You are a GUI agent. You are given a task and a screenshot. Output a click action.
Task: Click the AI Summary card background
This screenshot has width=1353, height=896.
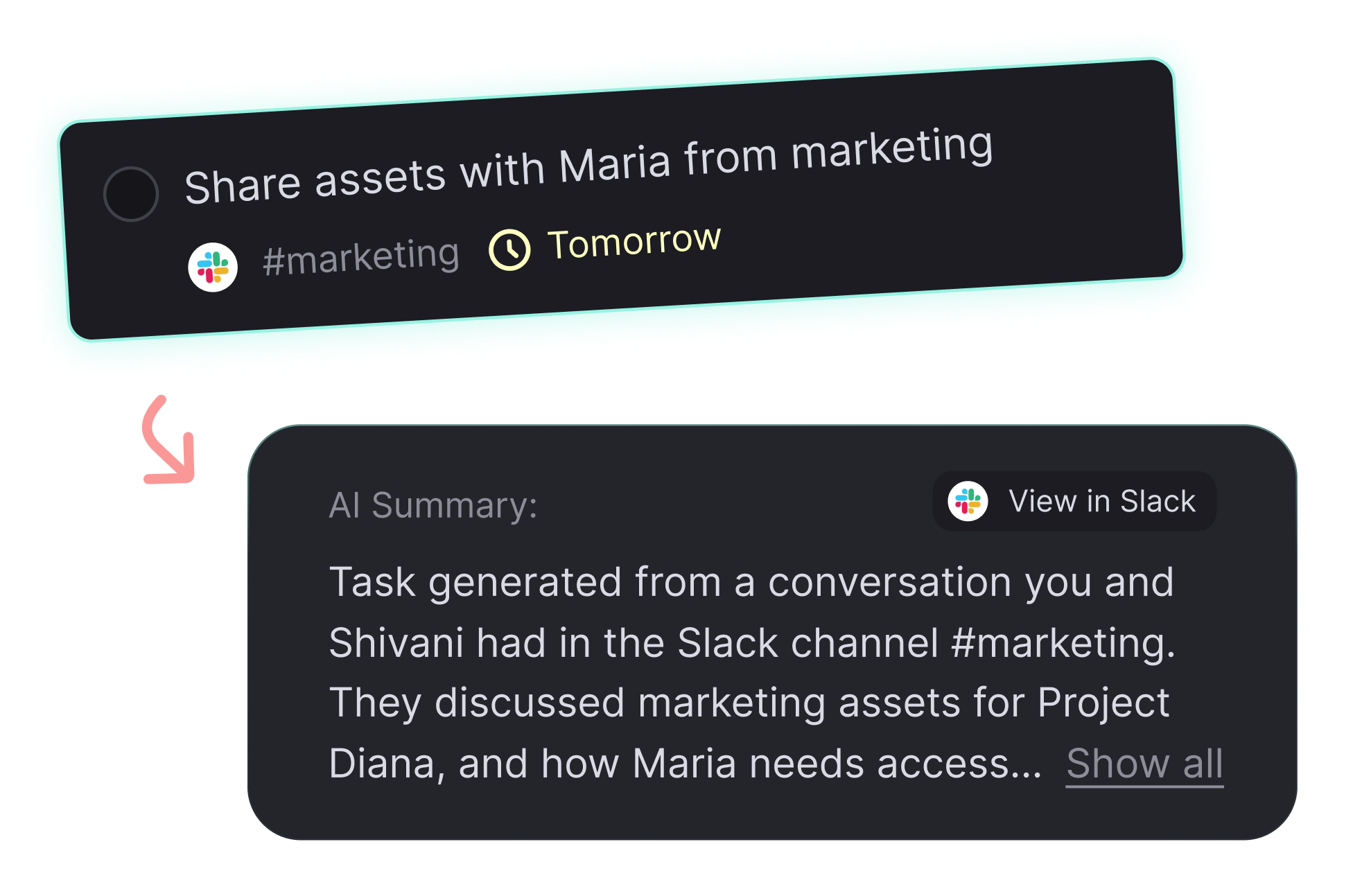[772, 633]
